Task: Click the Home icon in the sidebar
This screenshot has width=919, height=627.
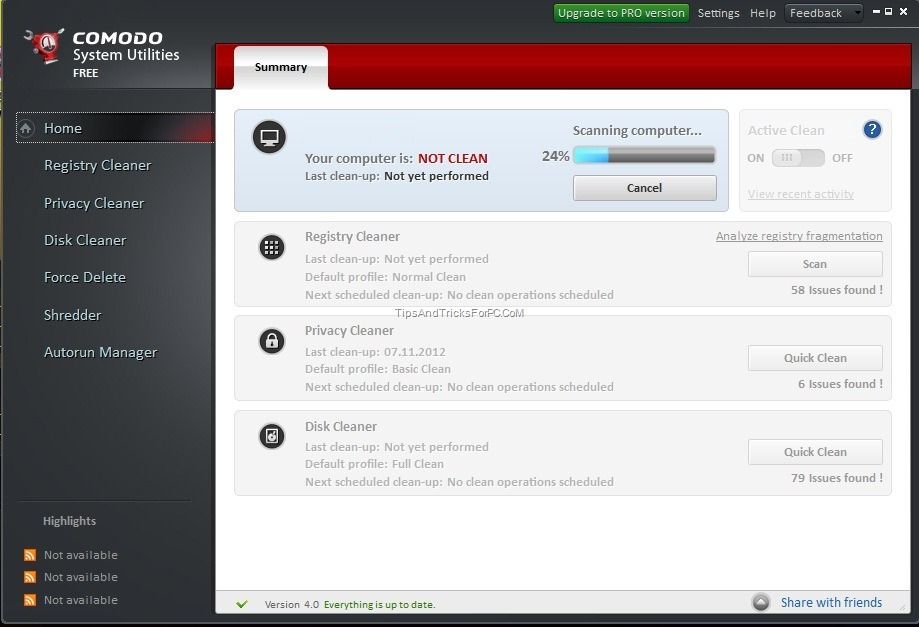Action: pos(26,128)
